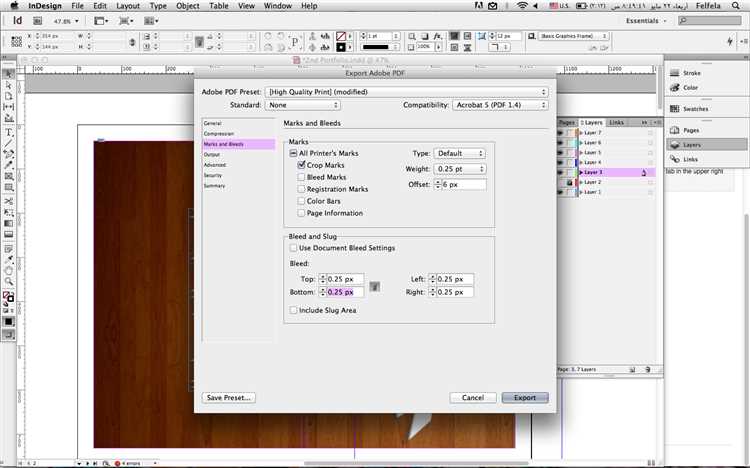This screenshot has width=750, height=468.
Task: Enable the Color Bars checkbox
Action: click(x=301, y=201)
